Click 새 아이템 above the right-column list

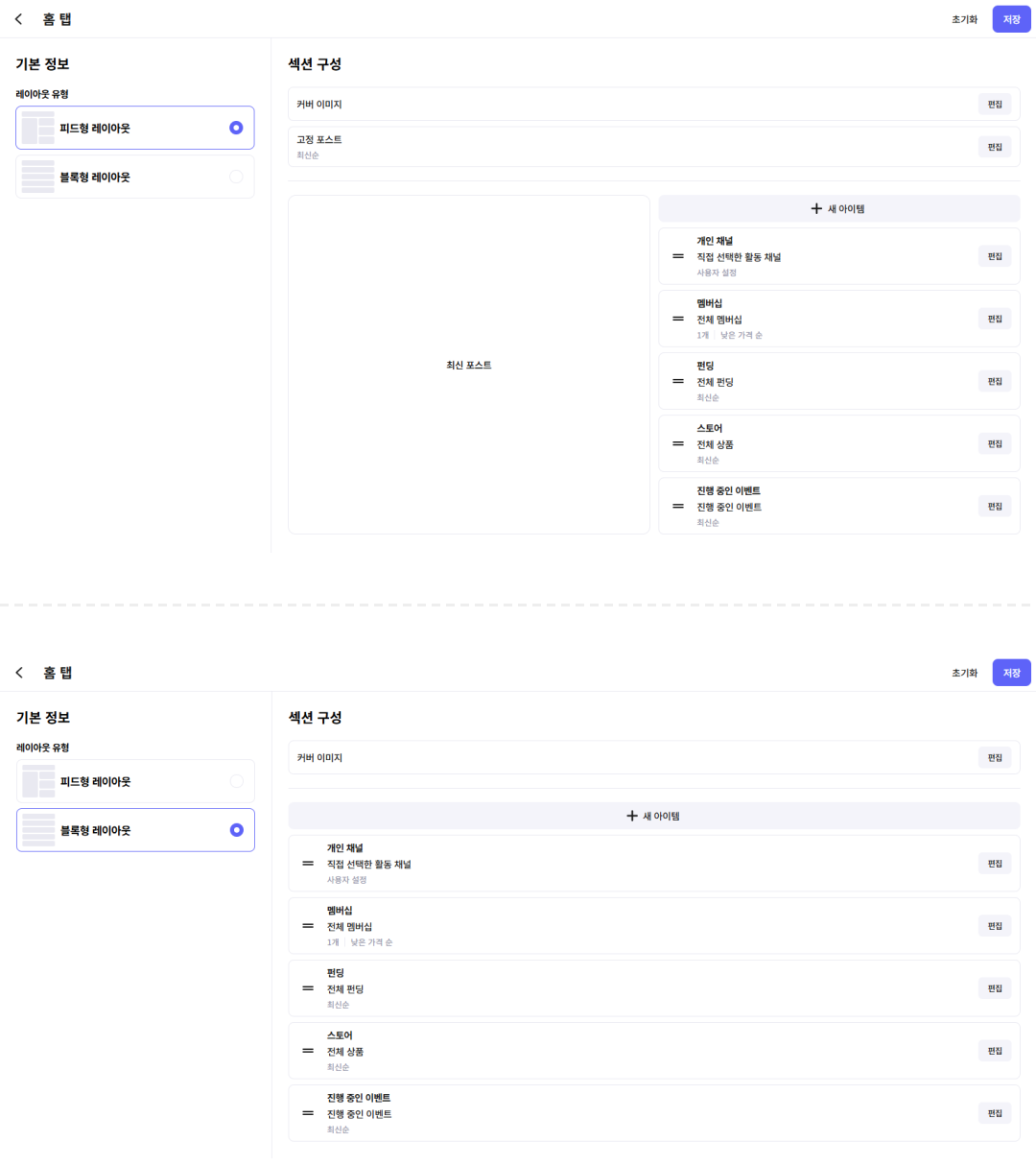click(839, 208)
